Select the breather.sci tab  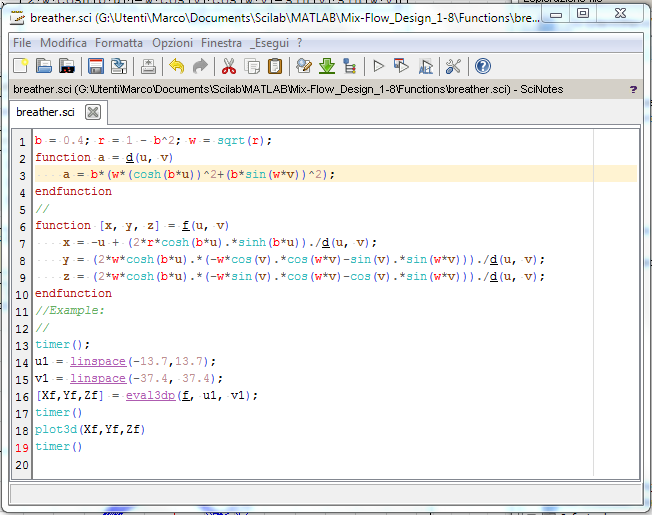(x=45, y=112)
